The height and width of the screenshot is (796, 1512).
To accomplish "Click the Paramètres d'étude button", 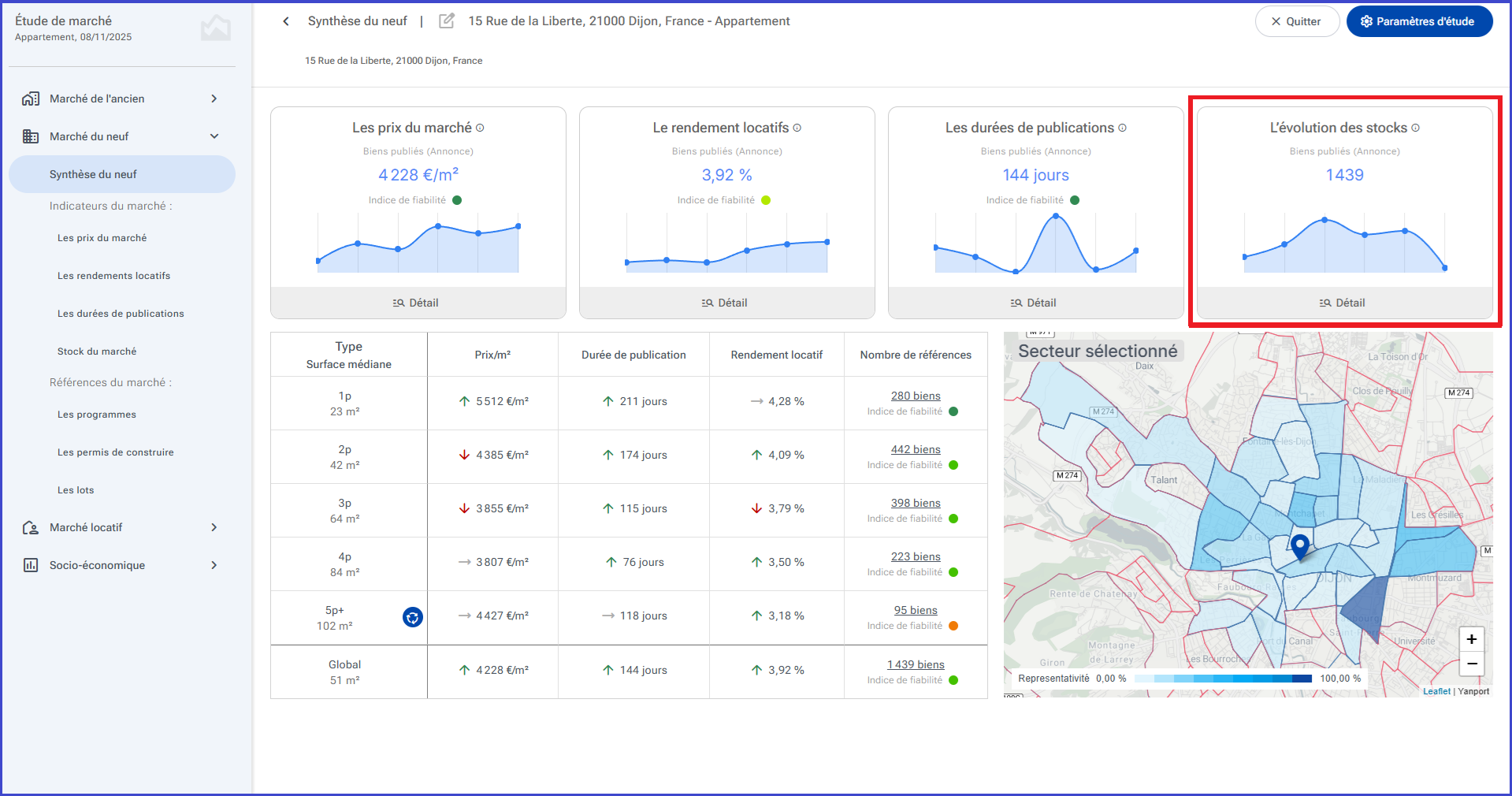I will tap(1419, 21).
